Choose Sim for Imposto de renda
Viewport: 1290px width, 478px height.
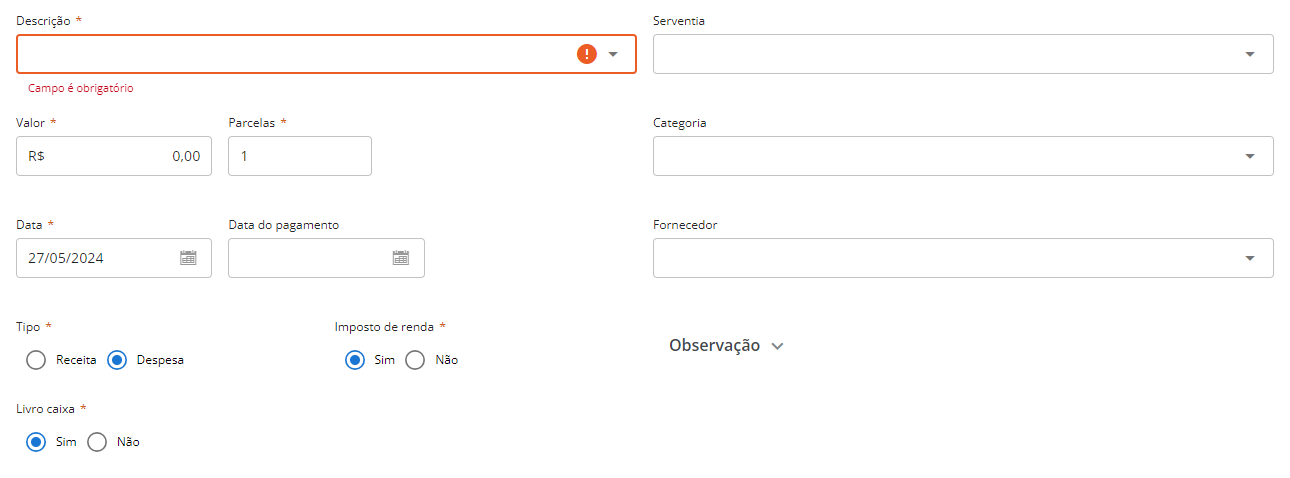(354, 360)
